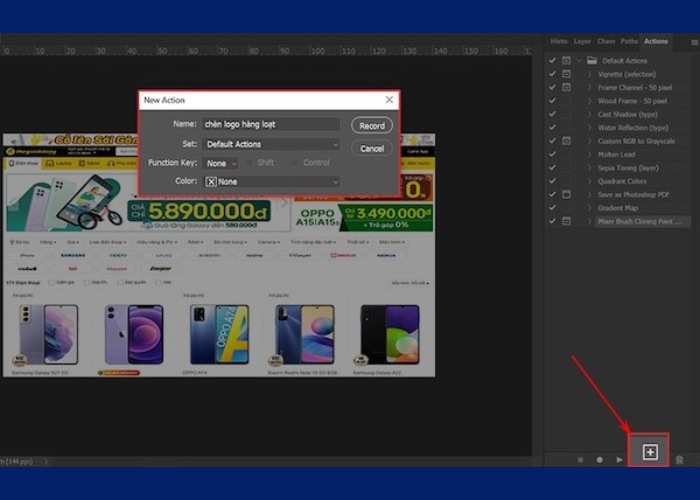Click the Begin recording circle icon
The image size is (700, 500).
[599, 459]
